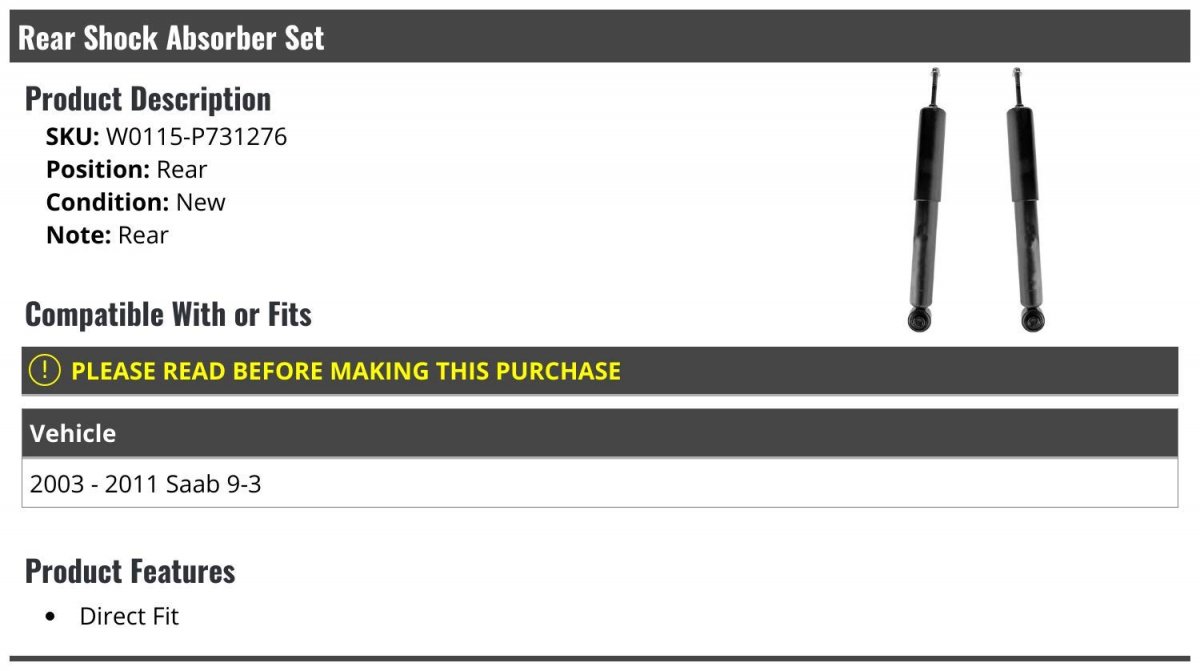Click the Product Description heading
The height and width of the screenshot is (671, 1200).
click(148, 99)
